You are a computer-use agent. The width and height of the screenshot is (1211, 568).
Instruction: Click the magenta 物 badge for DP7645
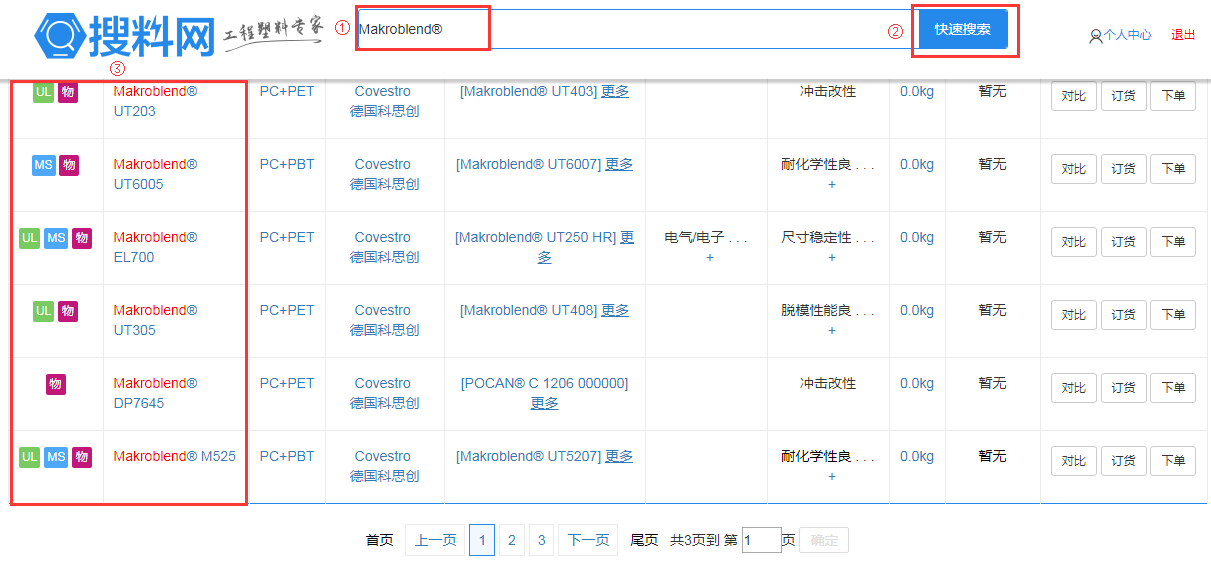pos(56,384)
